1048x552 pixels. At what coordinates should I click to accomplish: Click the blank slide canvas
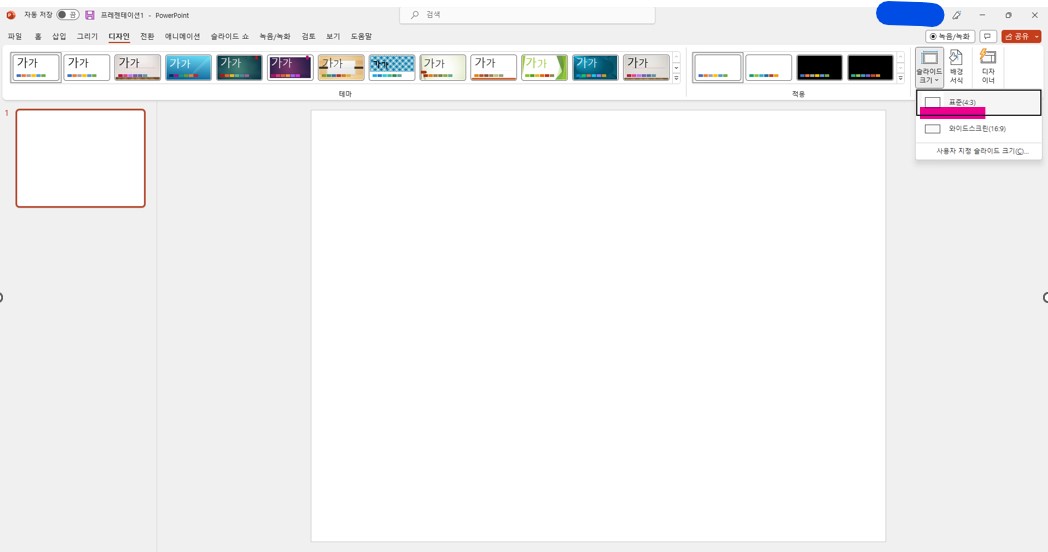tap(598, 325)
